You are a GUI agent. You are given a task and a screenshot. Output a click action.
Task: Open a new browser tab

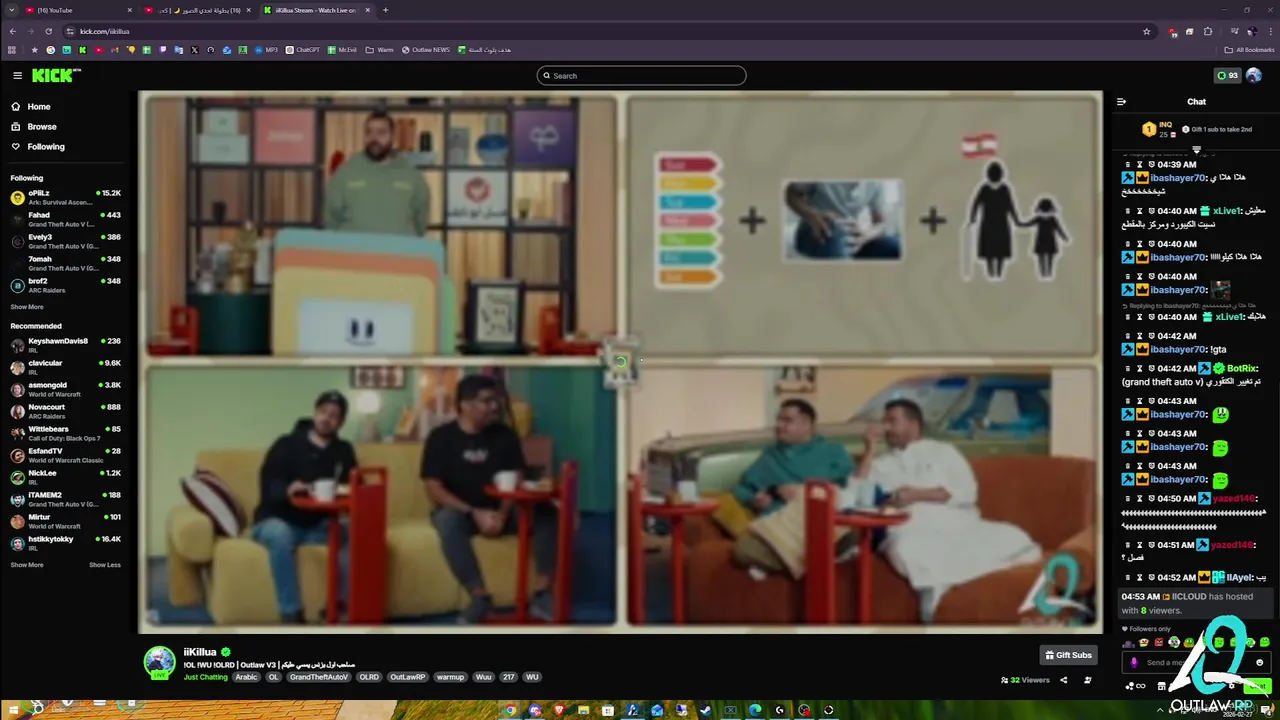386,10
